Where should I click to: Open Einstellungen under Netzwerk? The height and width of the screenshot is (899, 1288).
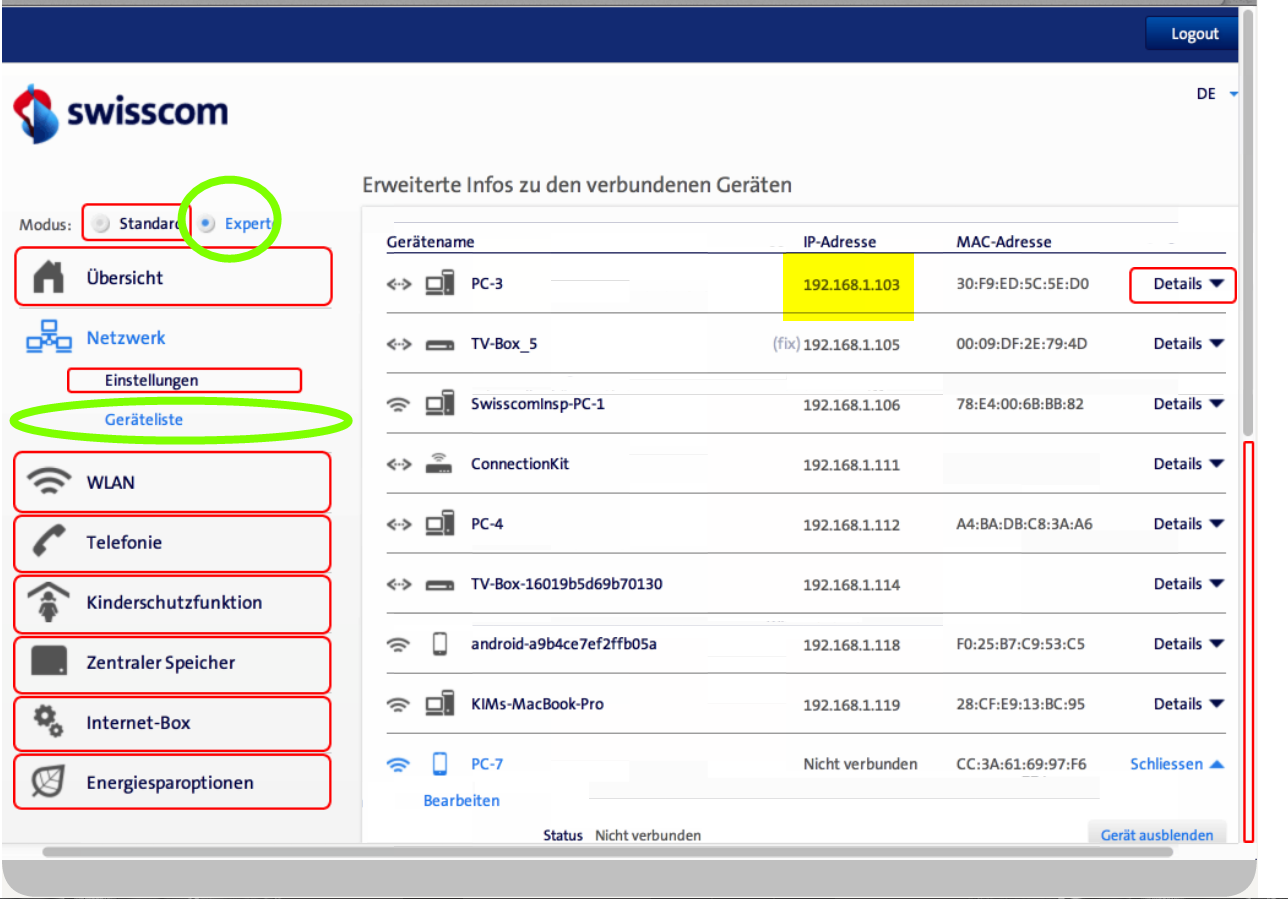click(x=151, y=380)
